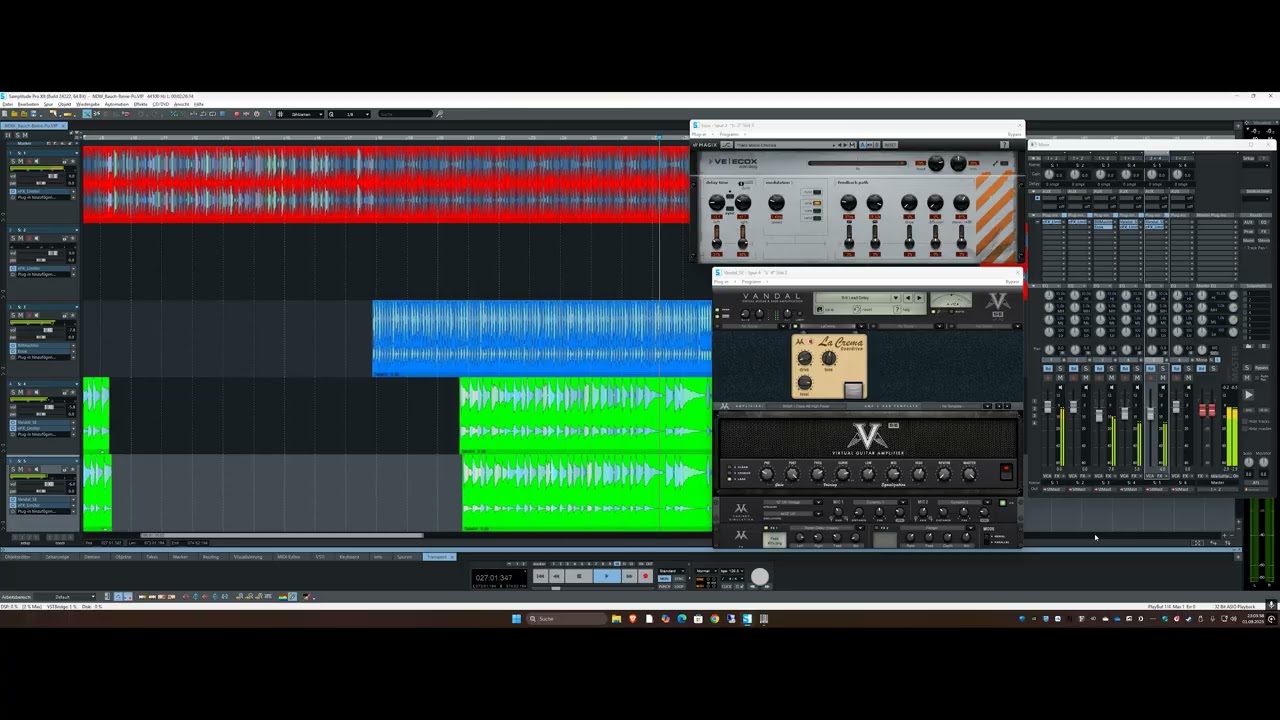Click the taskbar Suche search box
1280x720 pixels.
565,619
